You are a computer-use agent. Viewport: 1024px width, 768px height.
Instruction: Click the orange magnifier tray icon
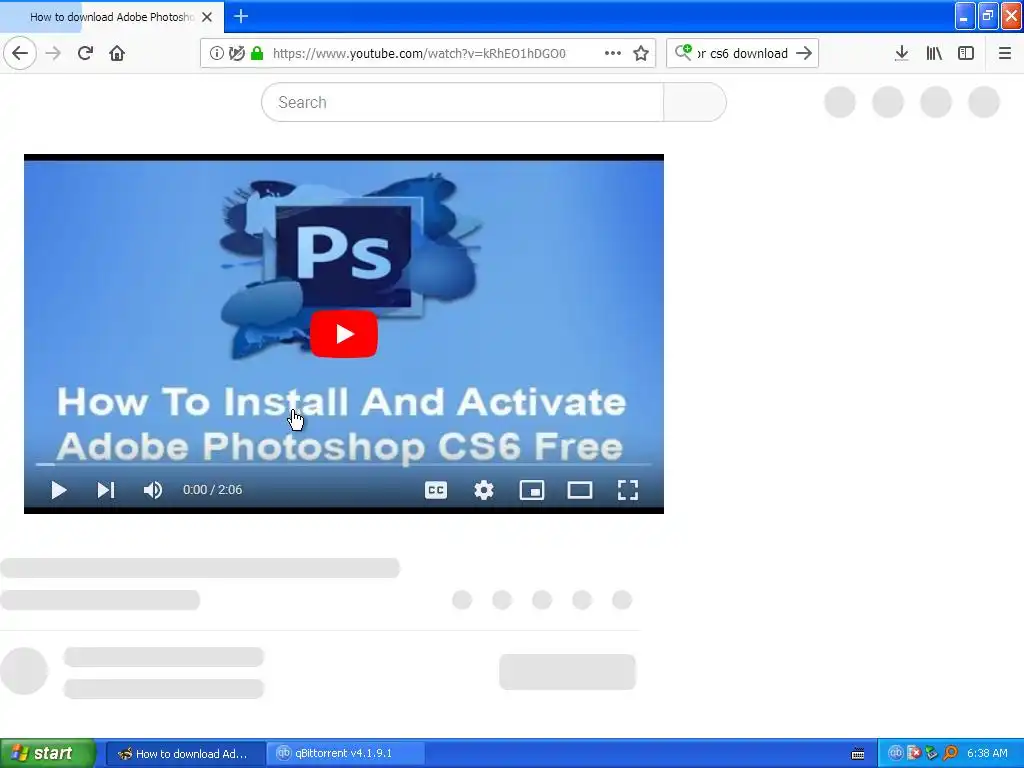point(950,753)
